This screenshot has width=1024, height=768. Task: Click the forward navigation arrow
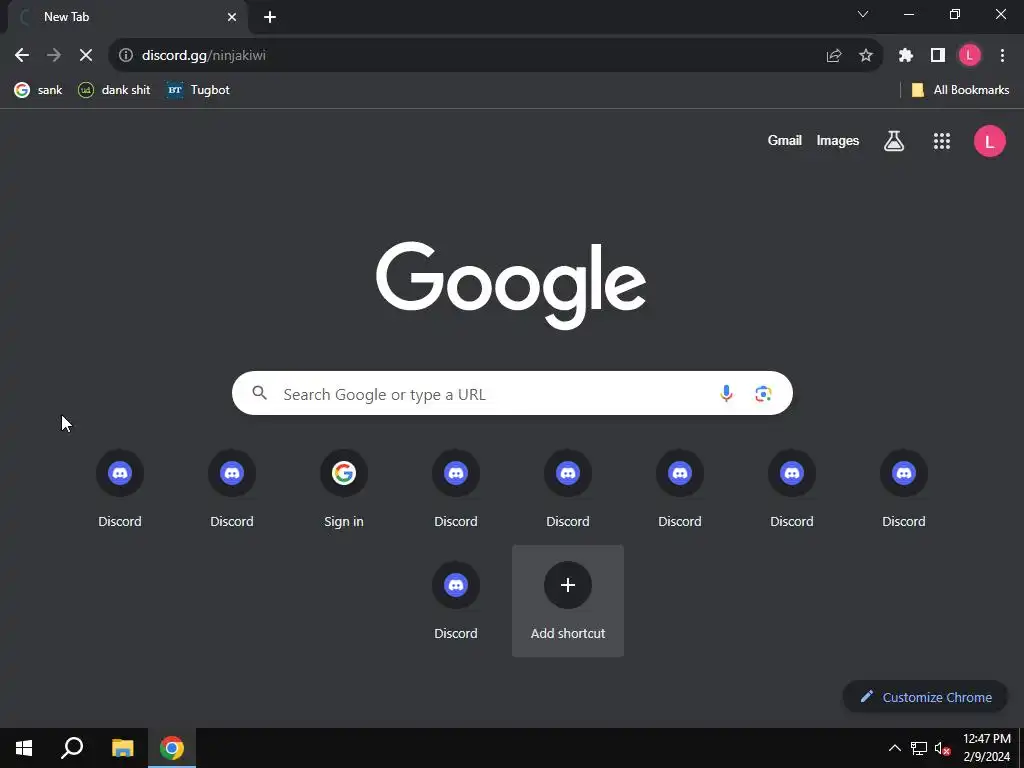[54, 56]
